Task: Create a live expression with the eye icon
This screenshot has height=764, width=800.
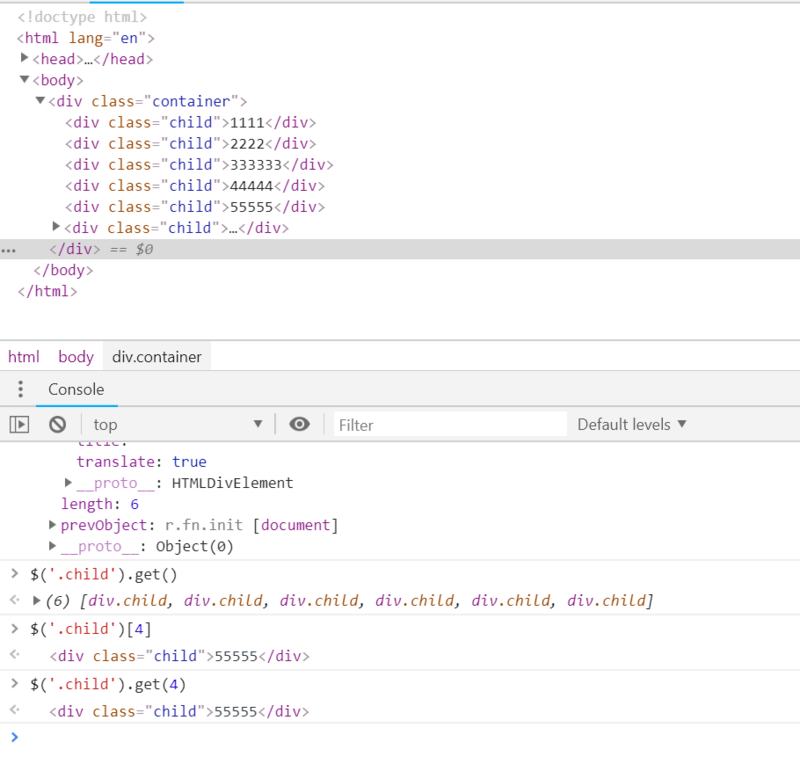Action: [x=299, y=424]
